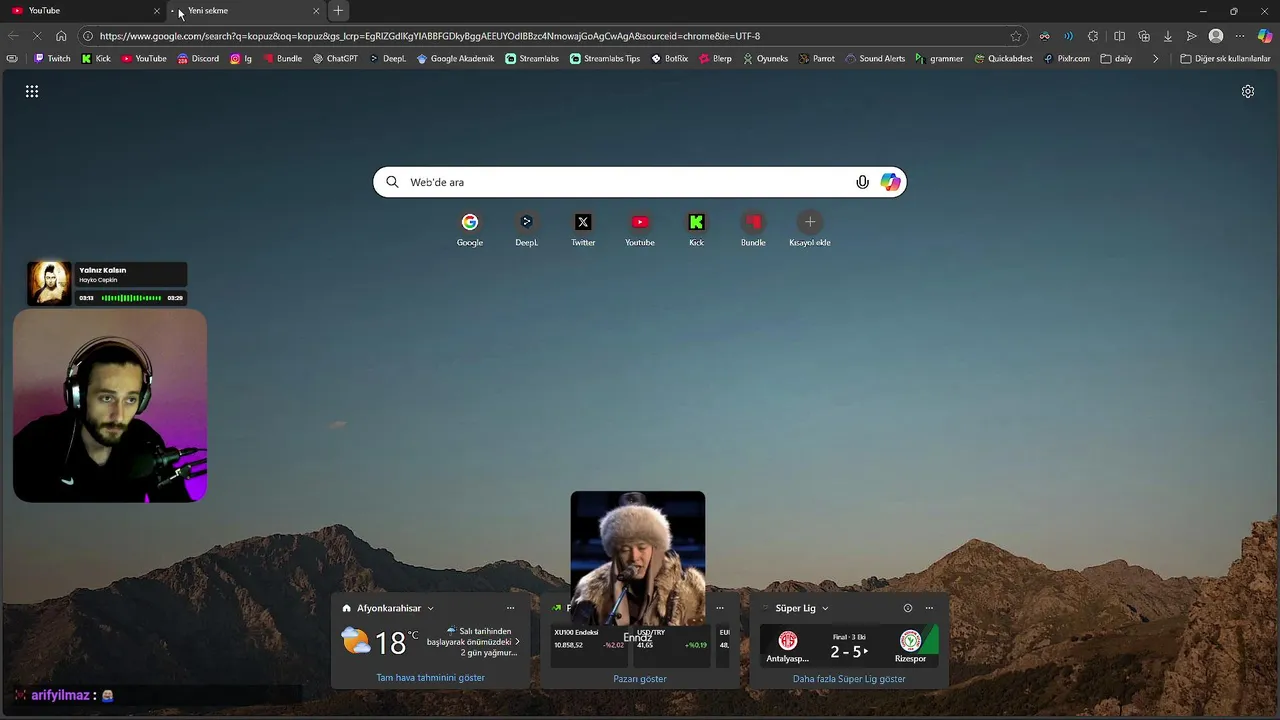The image size is (1280, 720).
Task: Open Copilot sidebar icon in toolbar
Action: click(1265, 36)
